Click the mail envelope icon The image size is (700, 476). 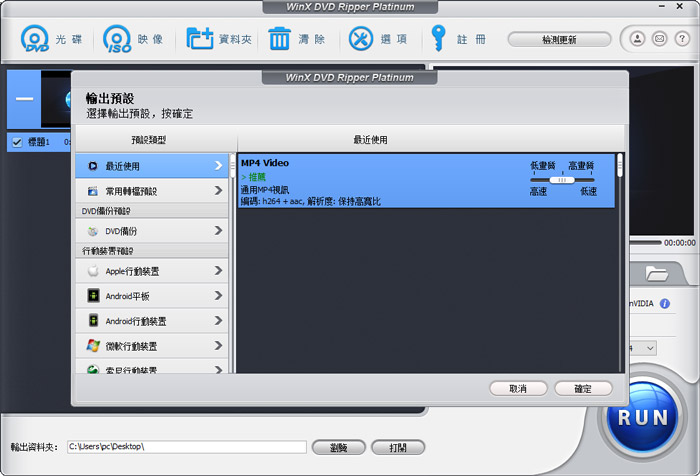pos(659,39)
